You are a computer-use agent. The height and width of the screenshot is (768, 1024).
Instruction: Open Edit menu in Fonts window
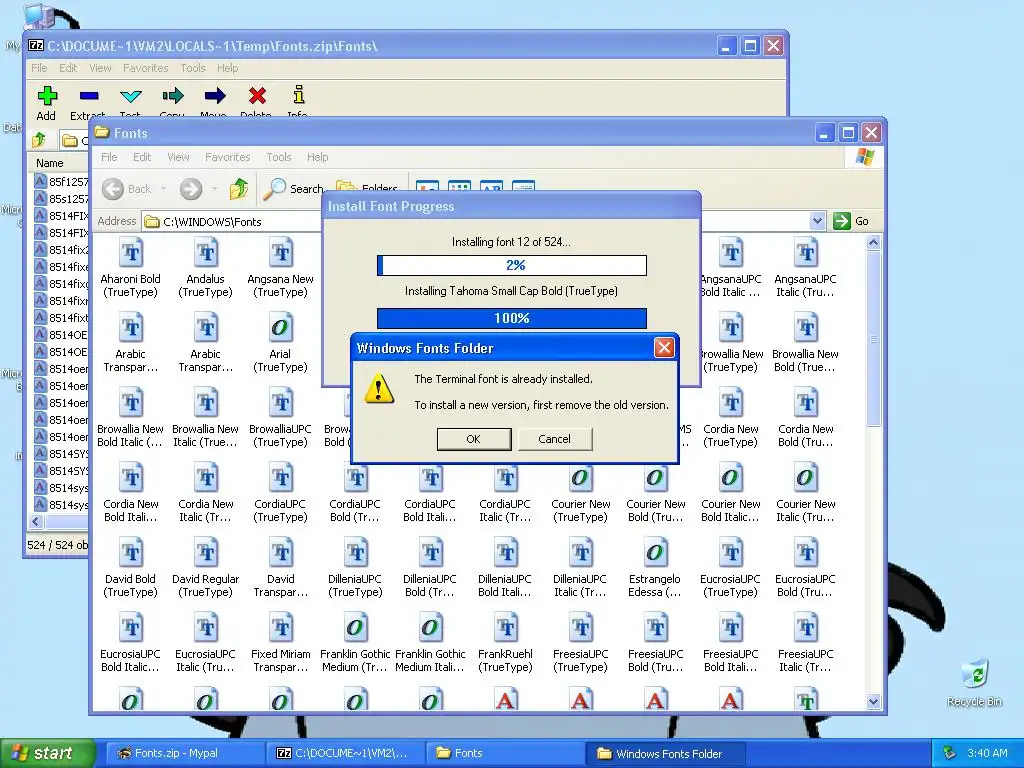pos(142,157)
